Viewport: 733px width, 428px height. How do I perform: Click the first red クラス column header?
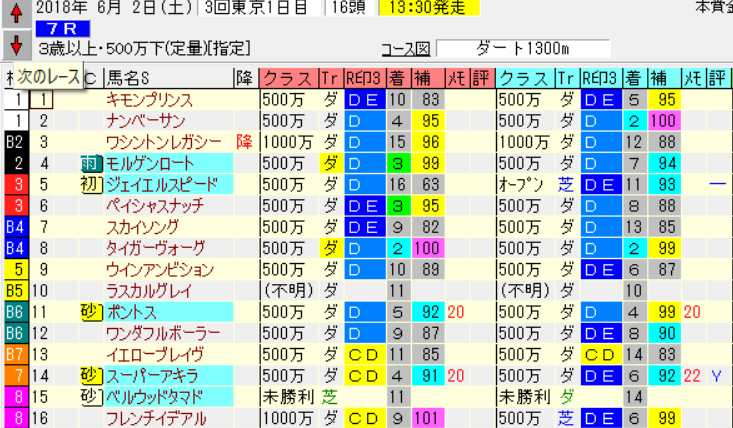pyautogui.click(x=289, y=78)
